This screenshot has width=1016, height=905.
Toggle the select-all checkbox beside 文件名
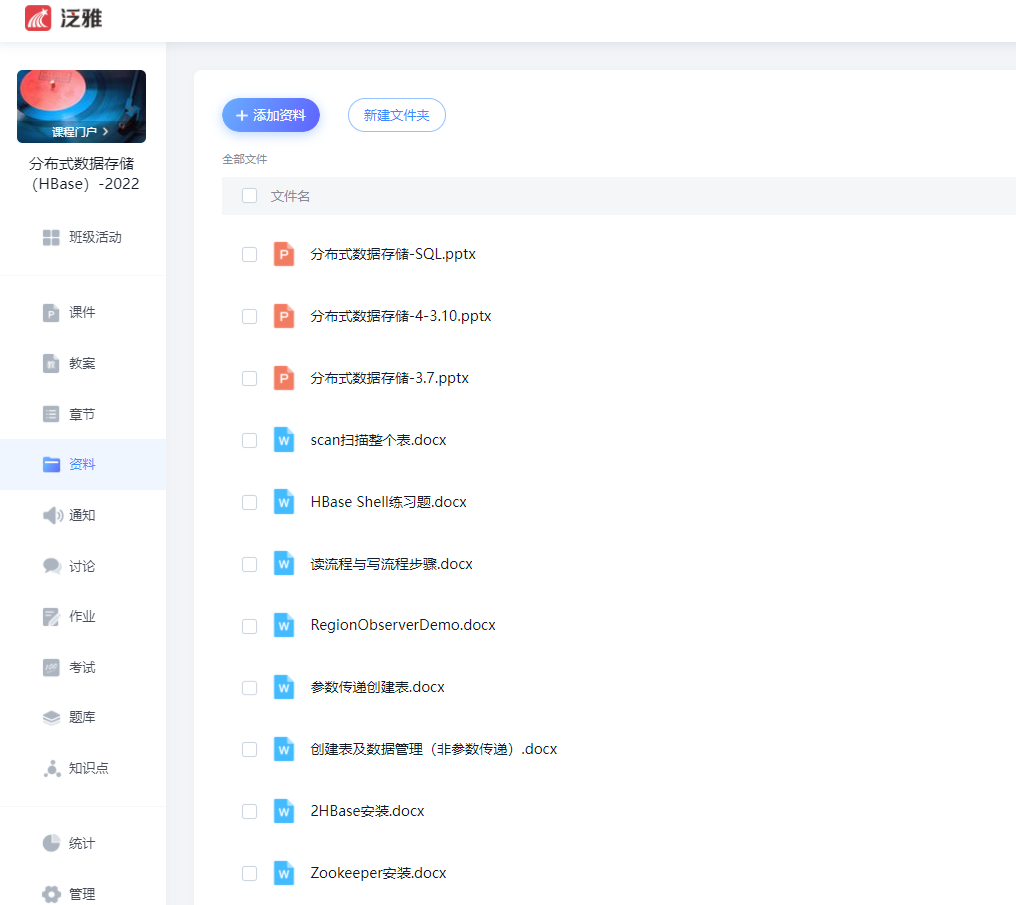249,196
